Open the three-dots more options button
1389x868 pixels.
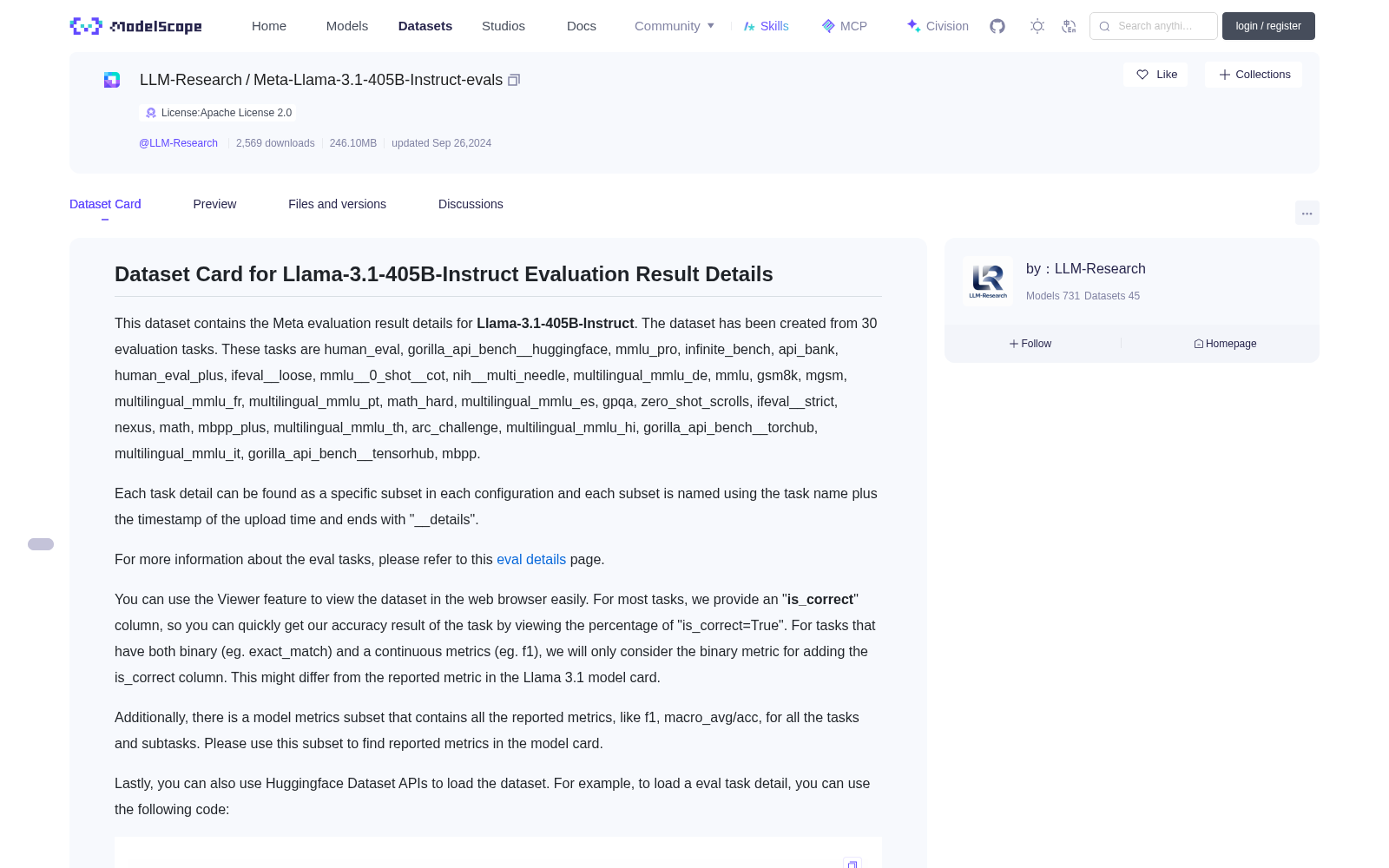click(x=1307, y=213)
